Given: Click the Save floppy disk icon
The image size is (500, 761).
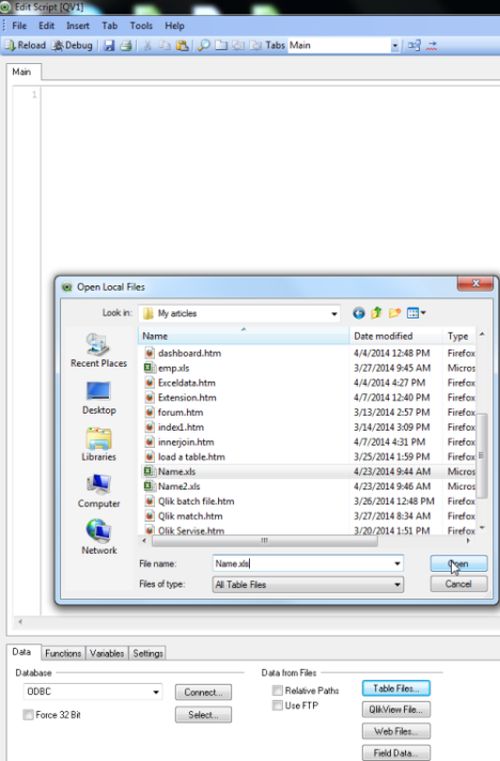Looking at the screenshot, I should pyautogui.click(x=109, y=45).
